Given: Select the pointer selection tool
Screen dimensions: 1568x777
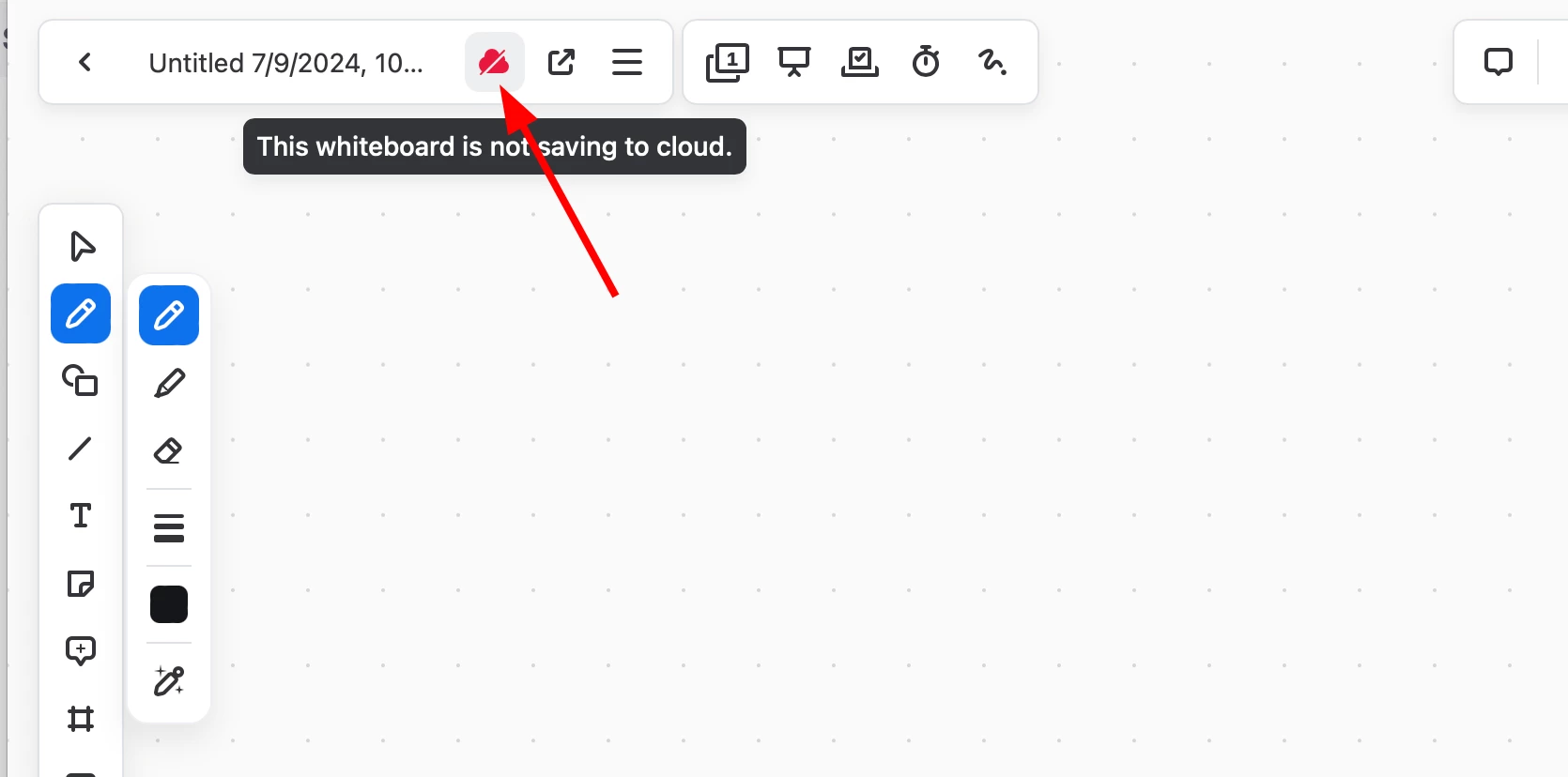Looking at the screenshot, I should tap(82, 246).
